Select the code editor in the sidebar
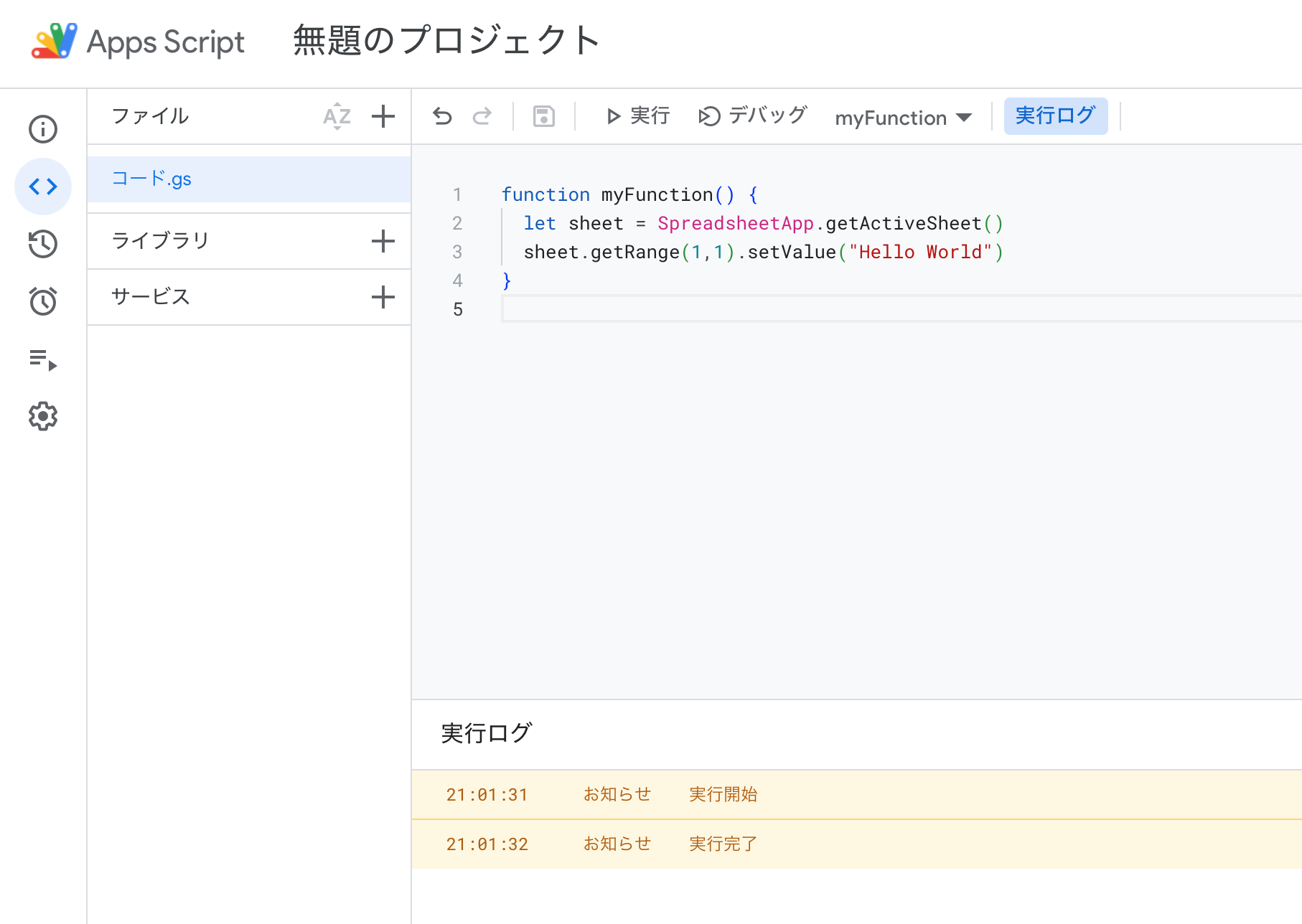 click(x=43, y=187)
